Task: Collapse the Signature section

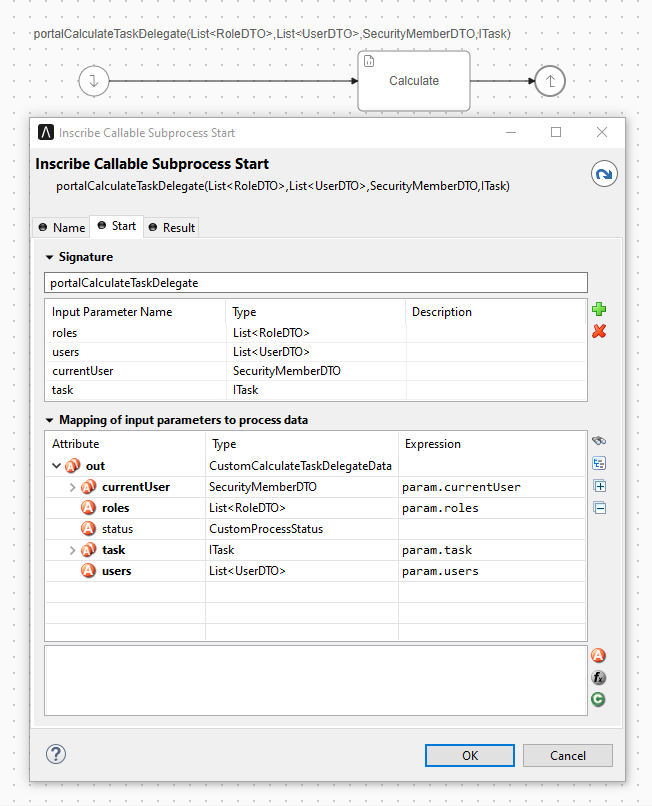Action: click(49, 257)
